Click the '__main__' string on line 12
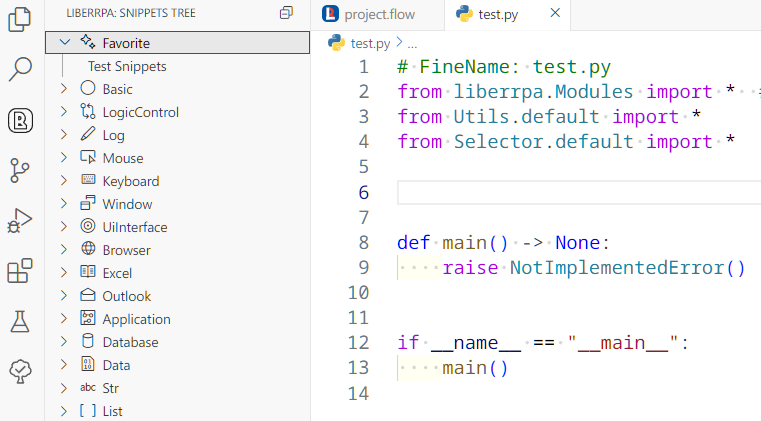 pyautogui.click(x=623, y=343)
